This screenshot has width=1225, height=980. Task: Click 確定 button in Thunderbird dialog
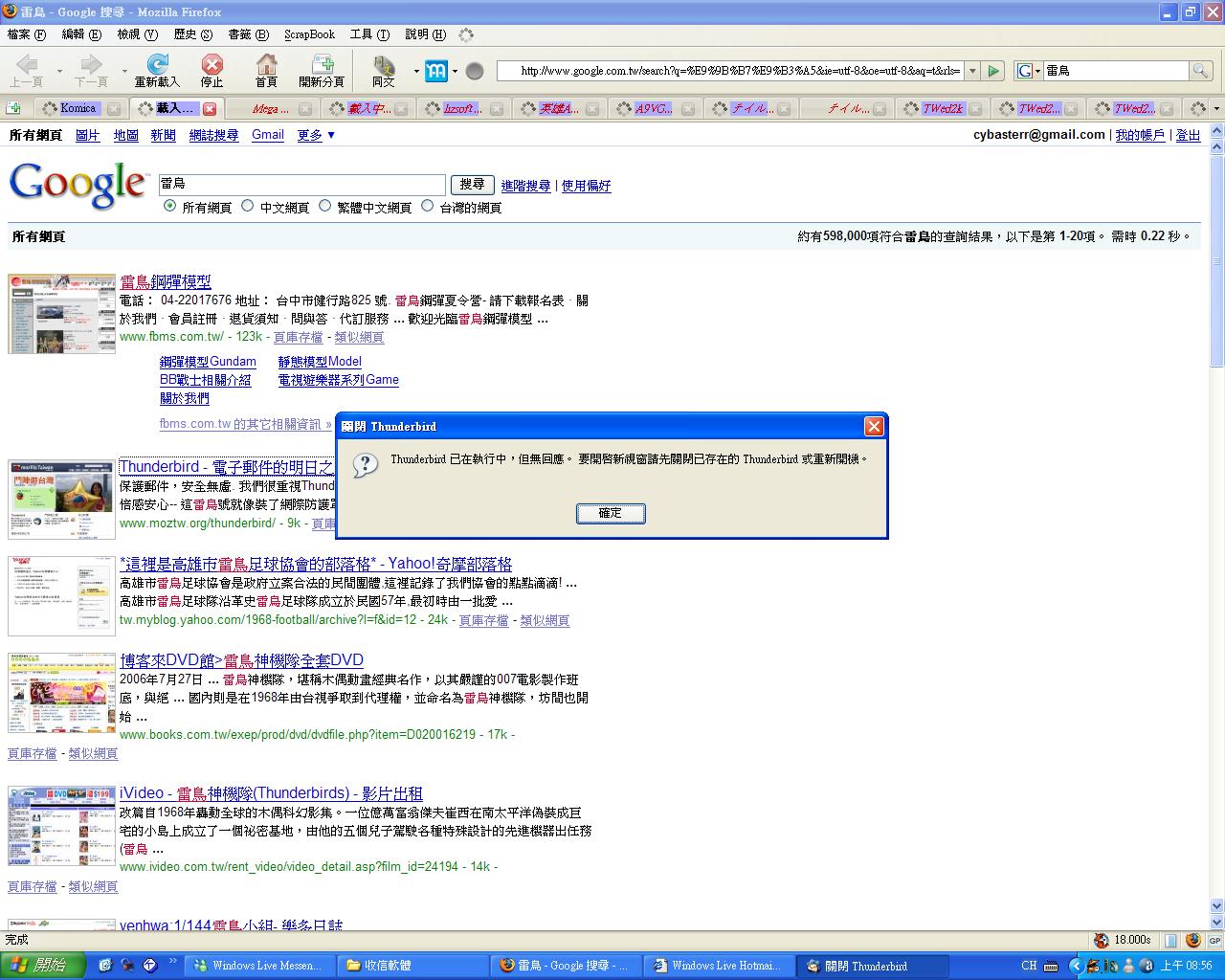[x=611, y=514]
